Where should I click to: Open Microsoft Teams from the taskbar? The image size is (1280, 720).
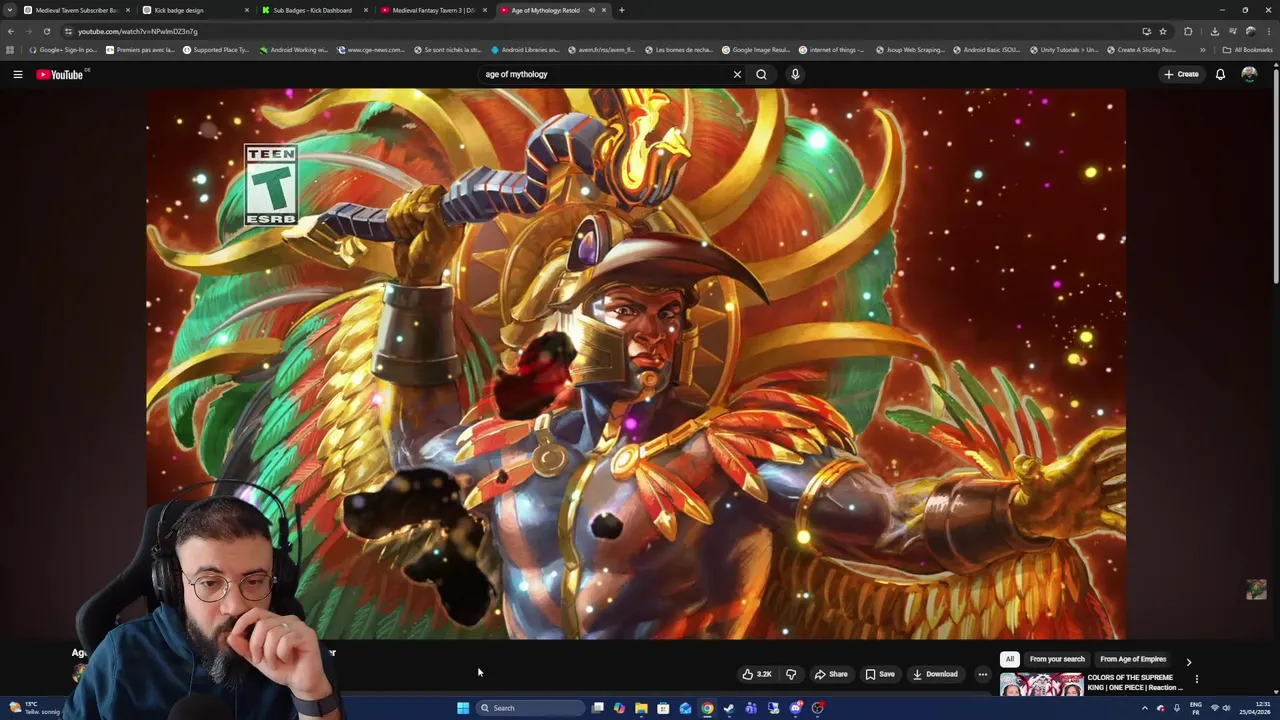pyautogui.click(x=751, y=708)
